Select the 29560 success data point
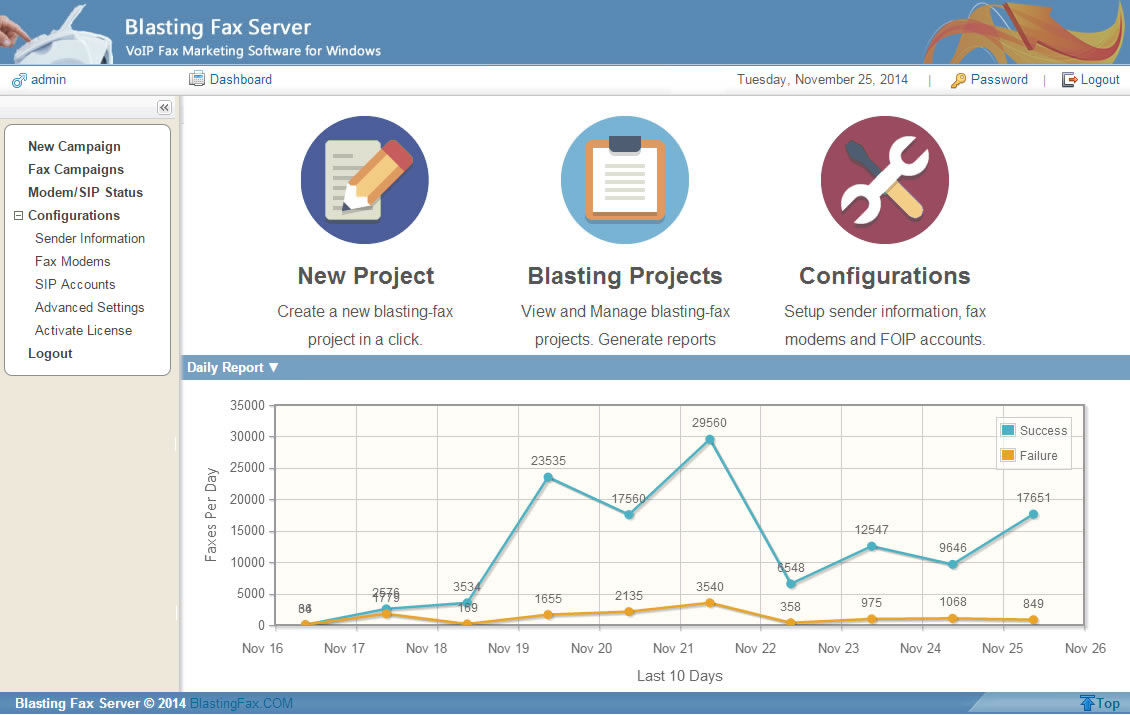Viewport: 1130px width, 715px height. [710, 440]
